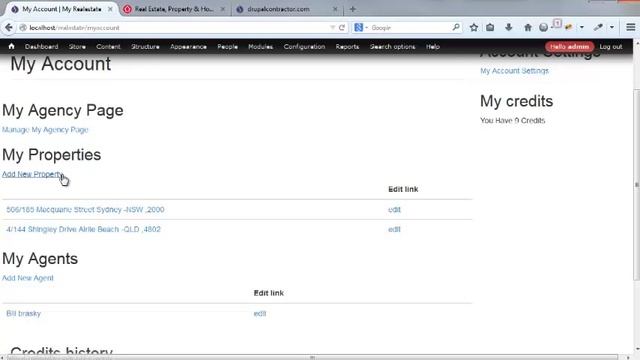
Task: Open the Modules admin menu
Action: click(x=260, y=47)
